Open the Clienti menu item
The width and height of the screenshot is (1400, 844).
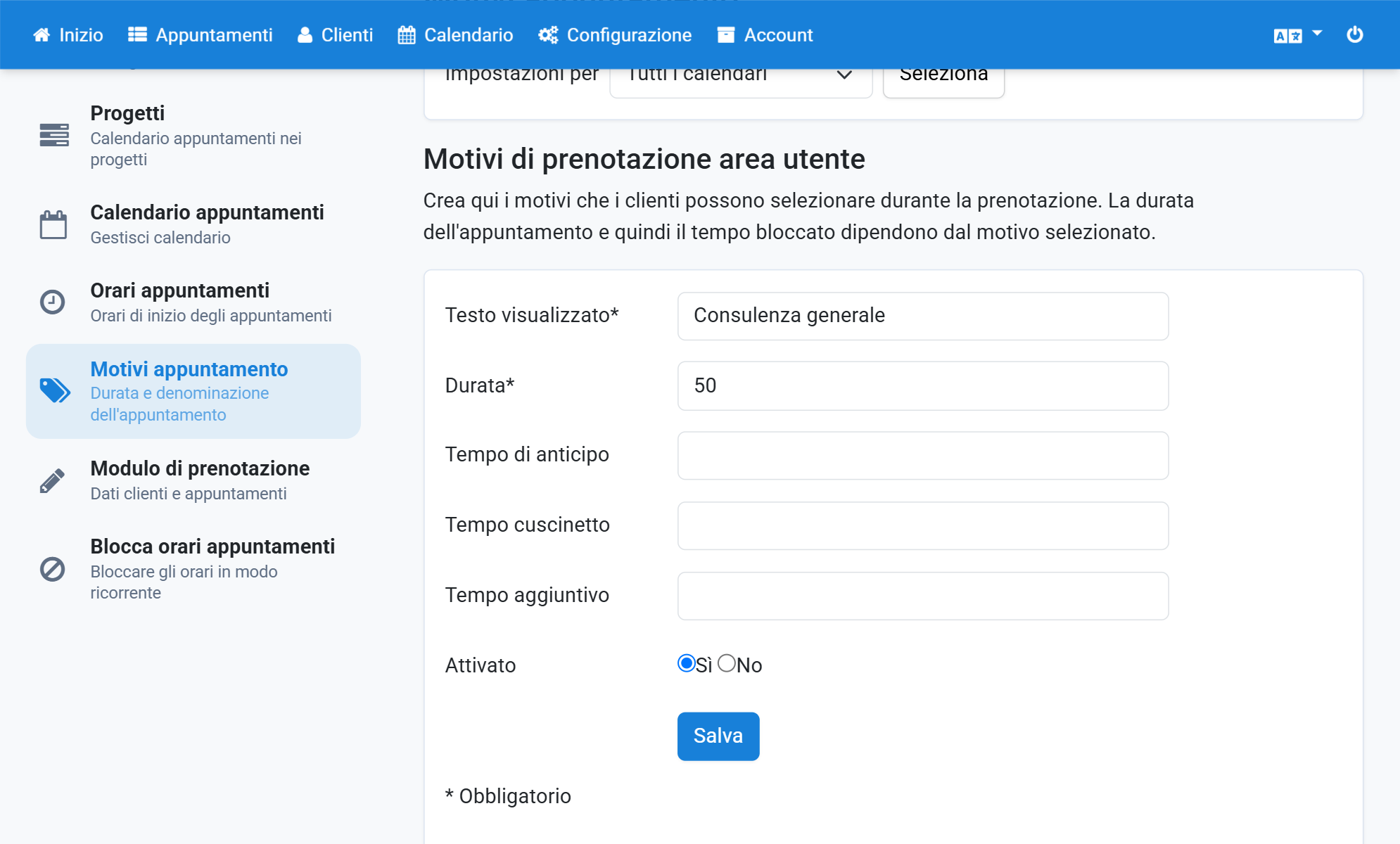pyautogui.click(x=336, y=35)
